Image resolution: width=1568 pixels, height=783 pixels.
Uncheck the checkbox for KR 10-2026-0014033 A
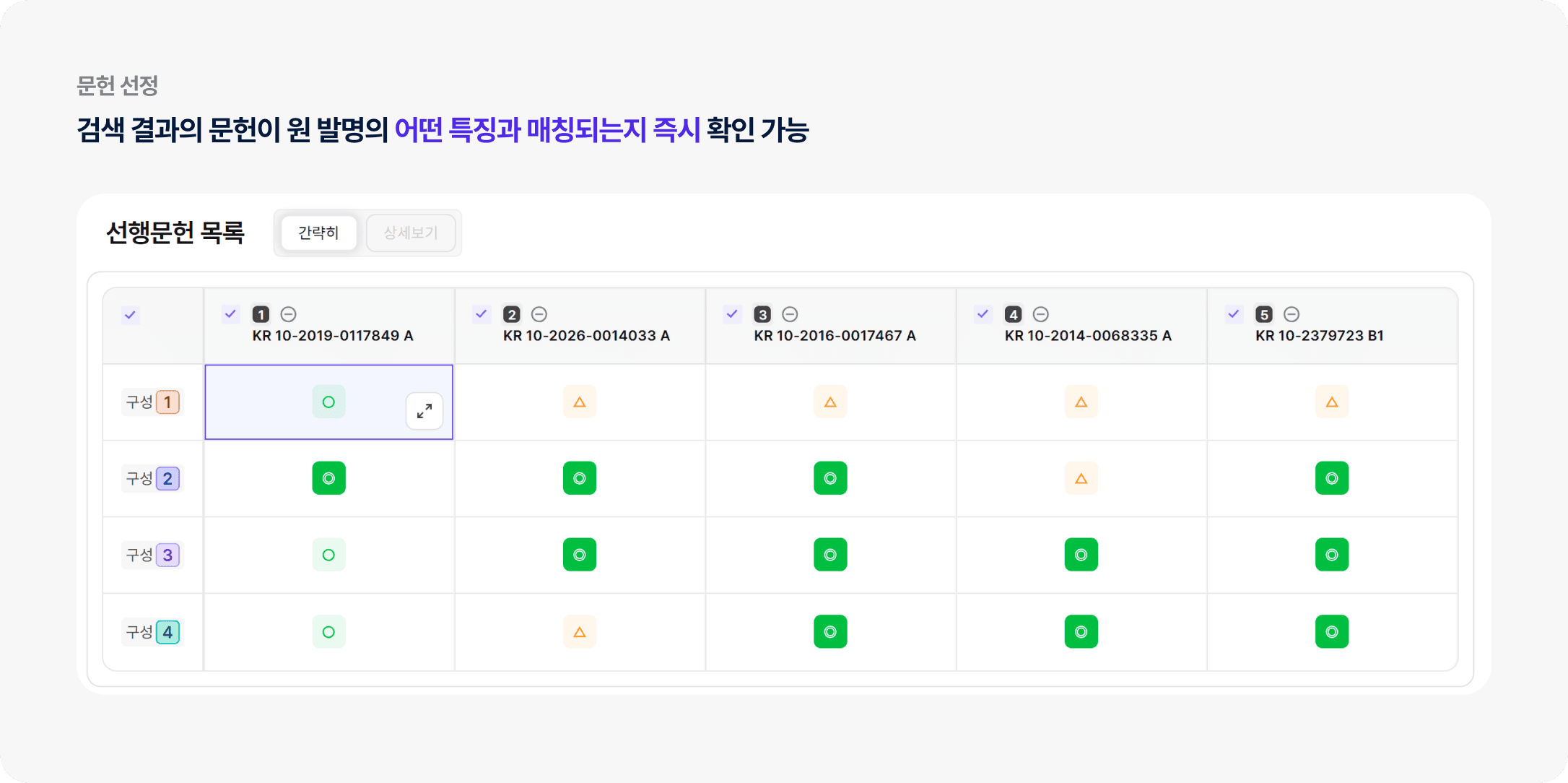coord(482,314)
